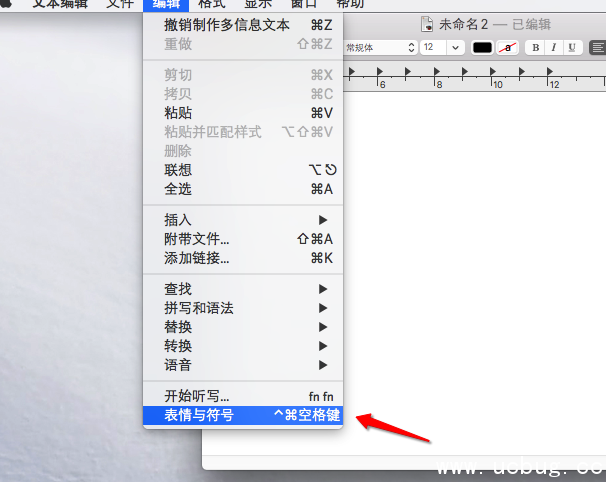Open the 格式 menu
Image resolution: width=606 pixels, height=482 pixels.
click(x=211, y=4)
